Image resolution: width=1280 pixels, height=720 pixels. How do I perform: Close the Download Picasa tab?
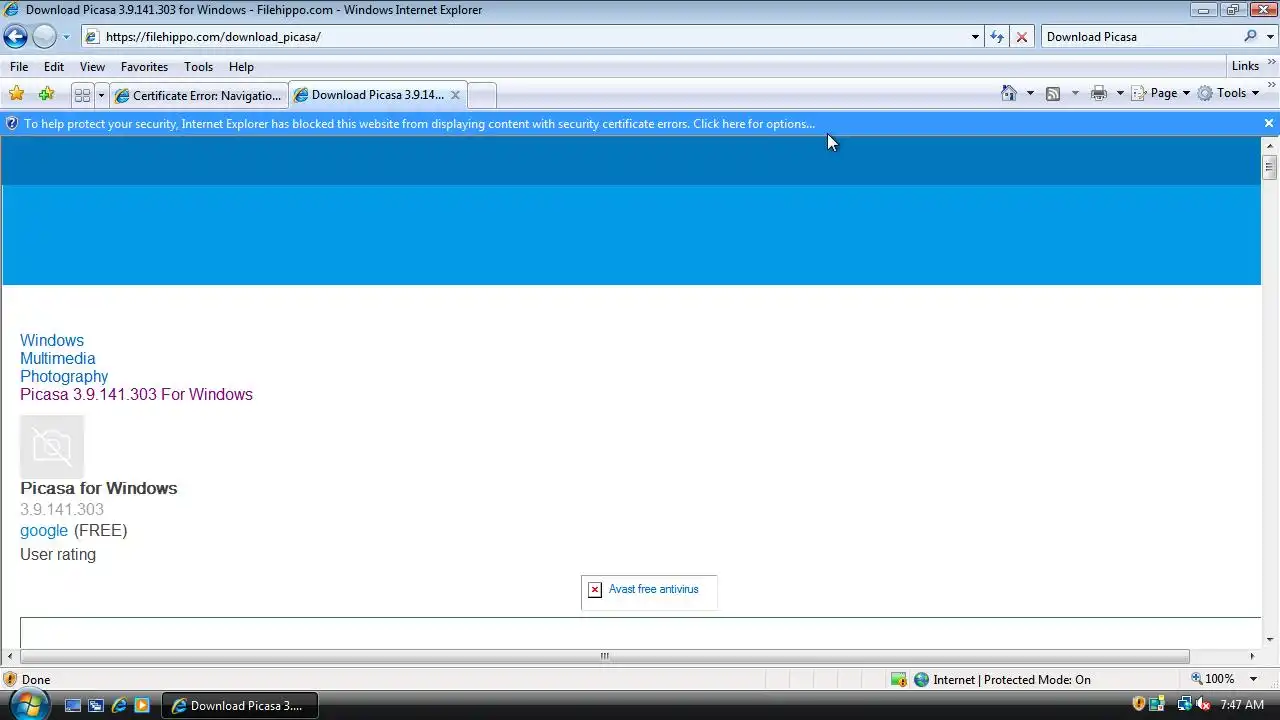pyautogui.click(x=455, y=95)
